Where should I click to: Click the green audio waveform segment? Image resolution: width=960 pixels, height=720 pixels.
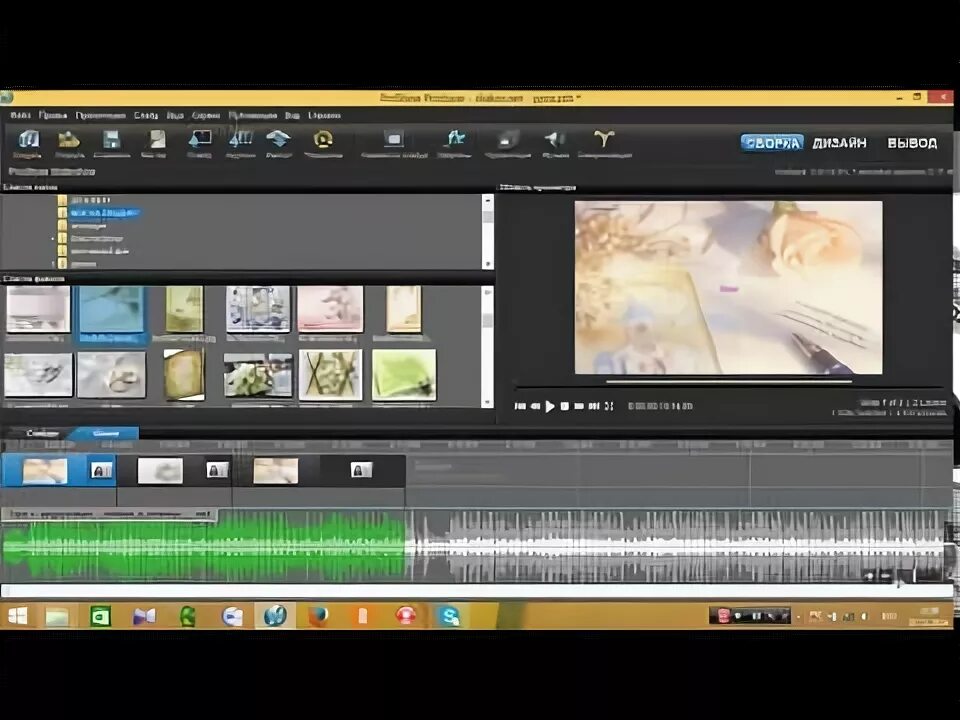(205, 547)
